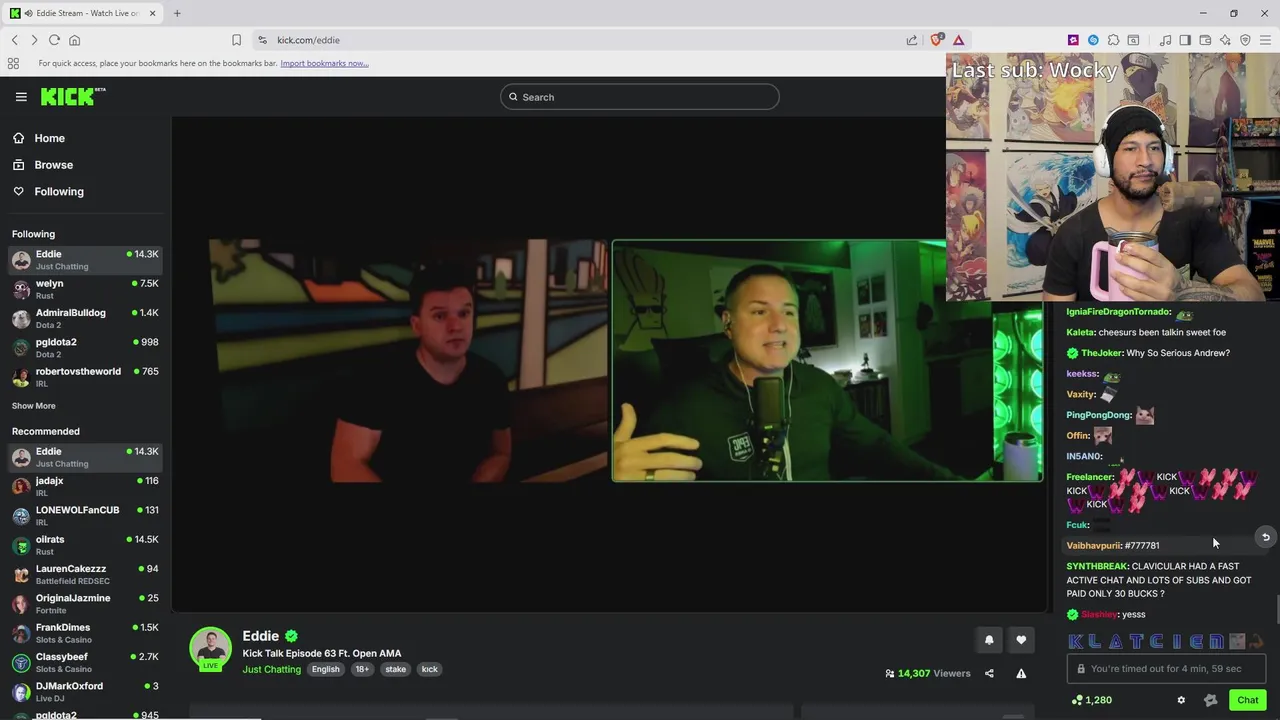The image size is (1280, 720).
Task: Open jadajx recommended channel
Action: [x=85, y=486]
